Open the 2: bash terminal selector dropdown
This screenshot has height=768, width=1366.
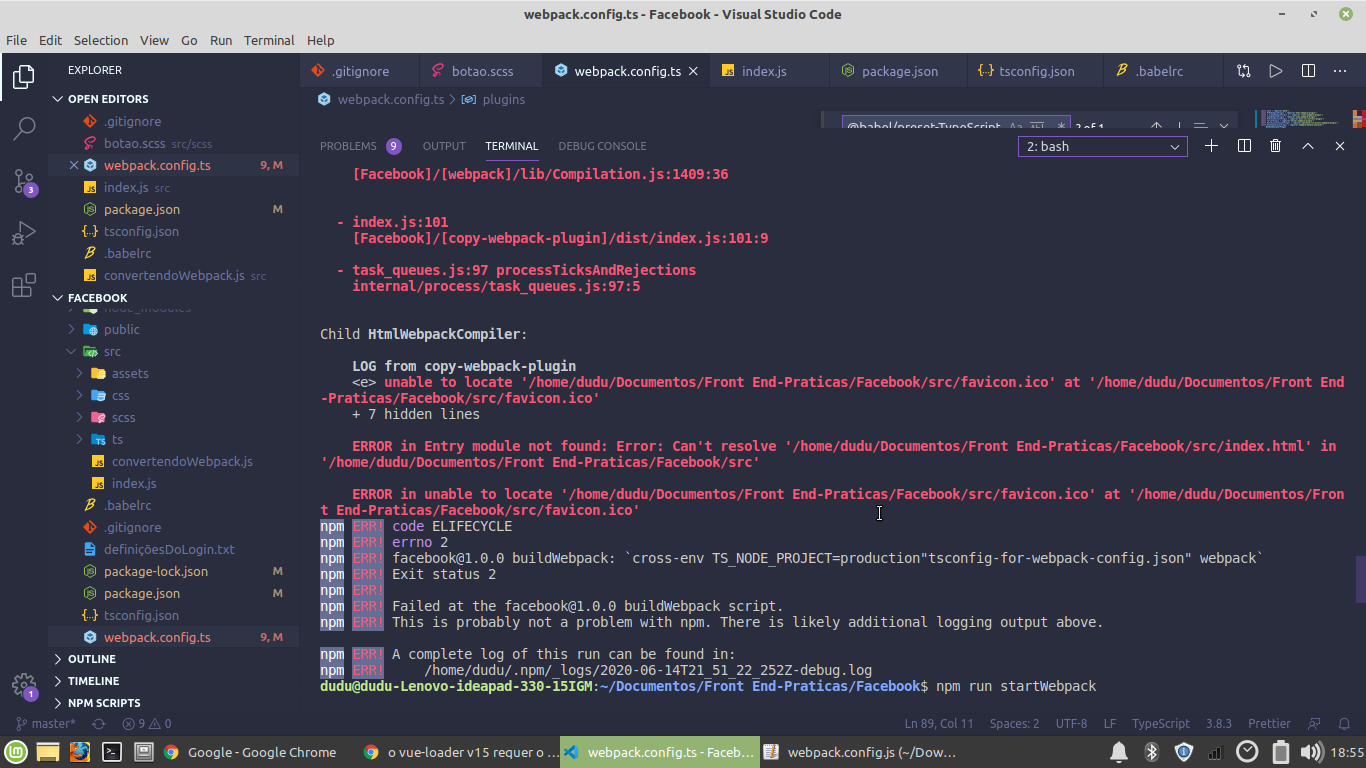(1103, 146)
